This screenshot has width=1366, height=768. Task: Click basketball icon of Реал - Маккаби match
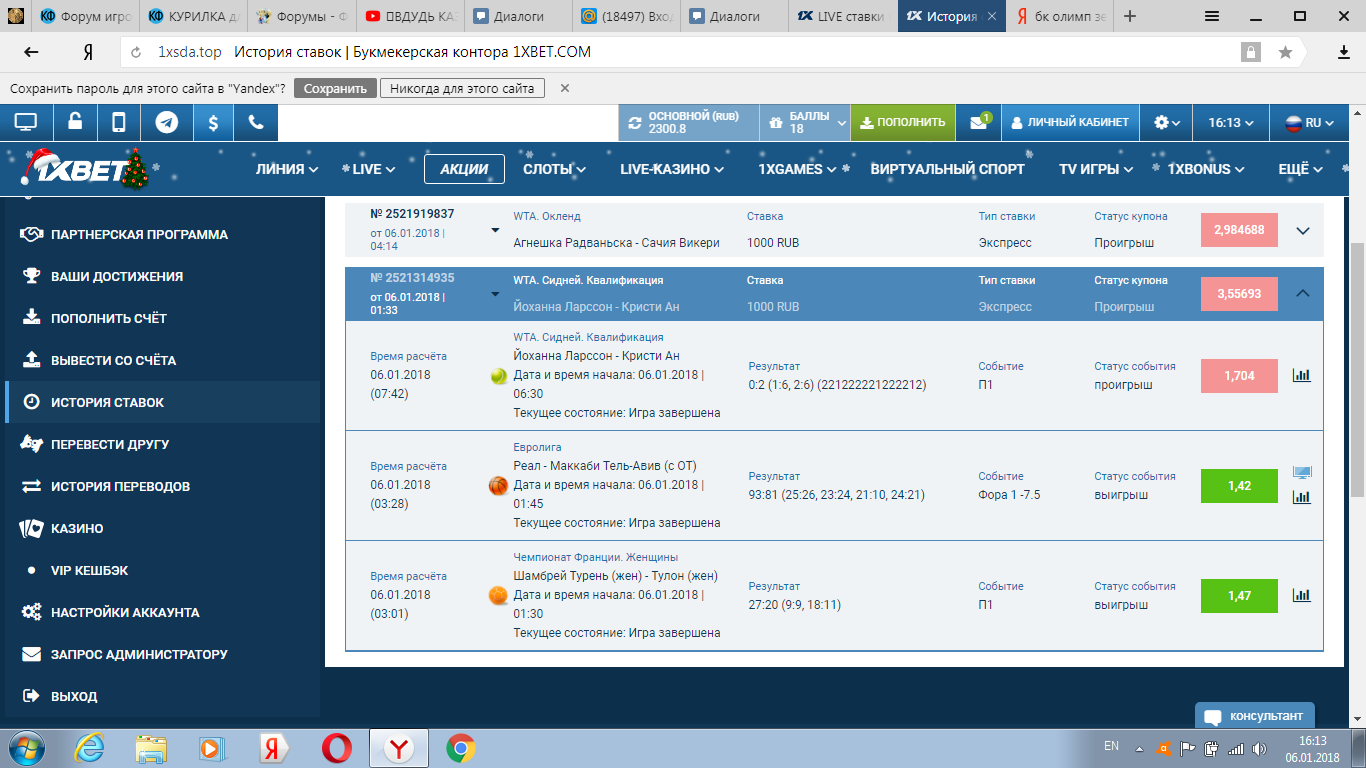point(498,486)
